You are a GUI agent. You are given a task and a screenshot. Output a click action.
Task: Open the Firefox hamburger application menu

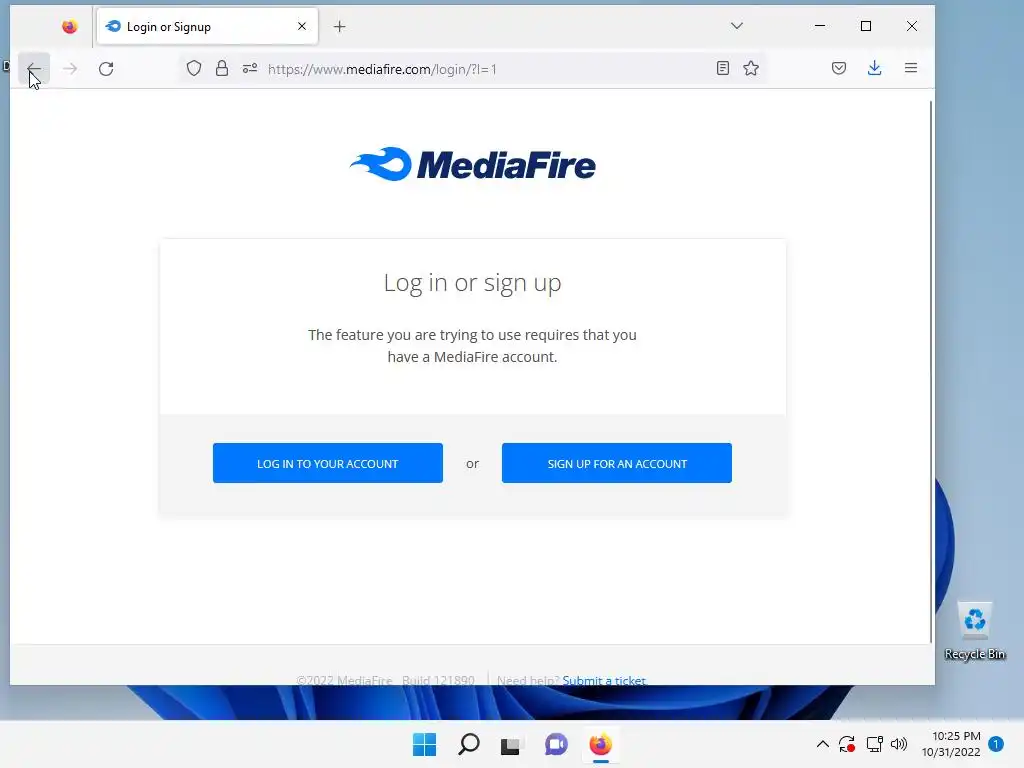(911, 69)
